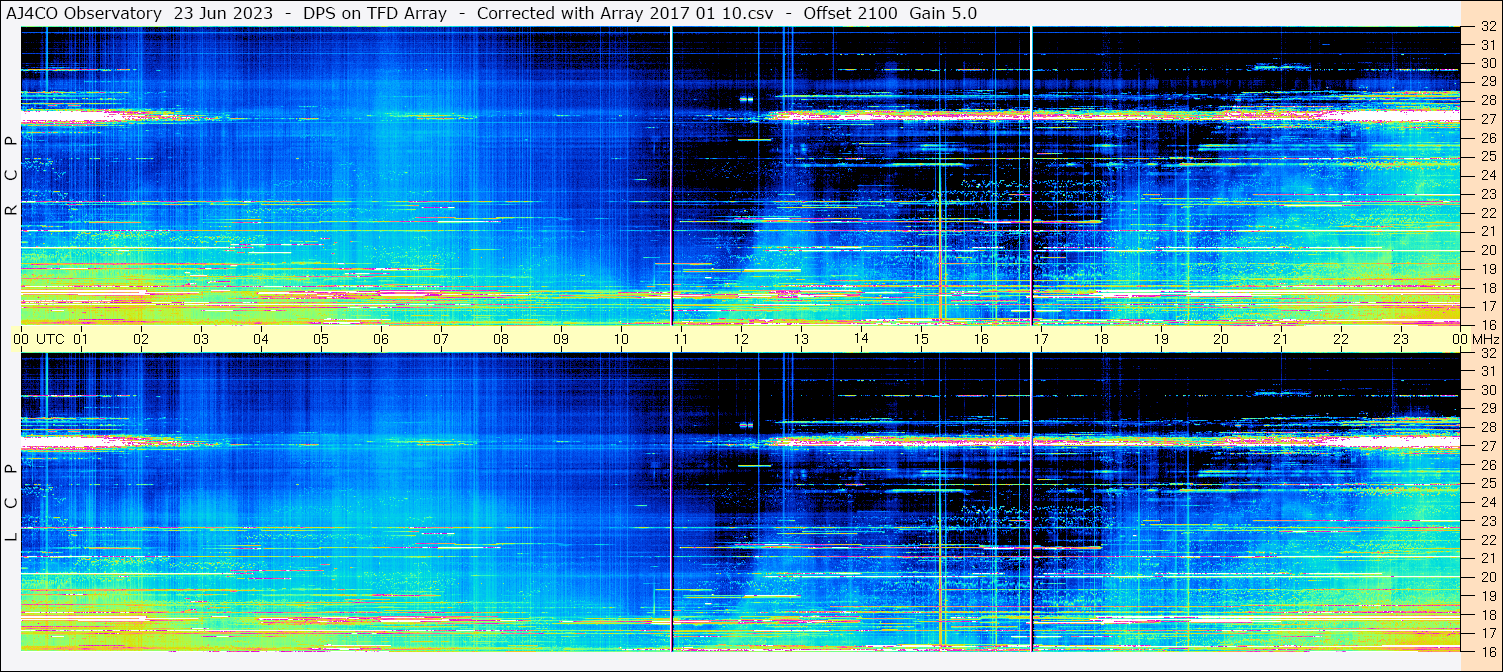Screen dimensions: 1503x672
Task: Pick the 03 hour tick label
Action: [201, 339]
